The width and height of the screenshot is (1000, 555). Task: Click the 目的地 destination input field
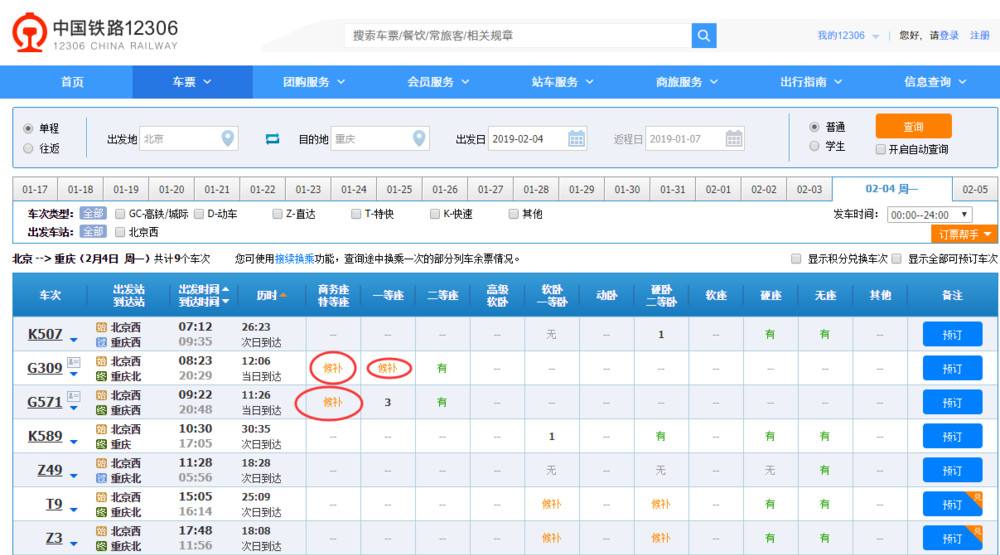coord(380,138)
